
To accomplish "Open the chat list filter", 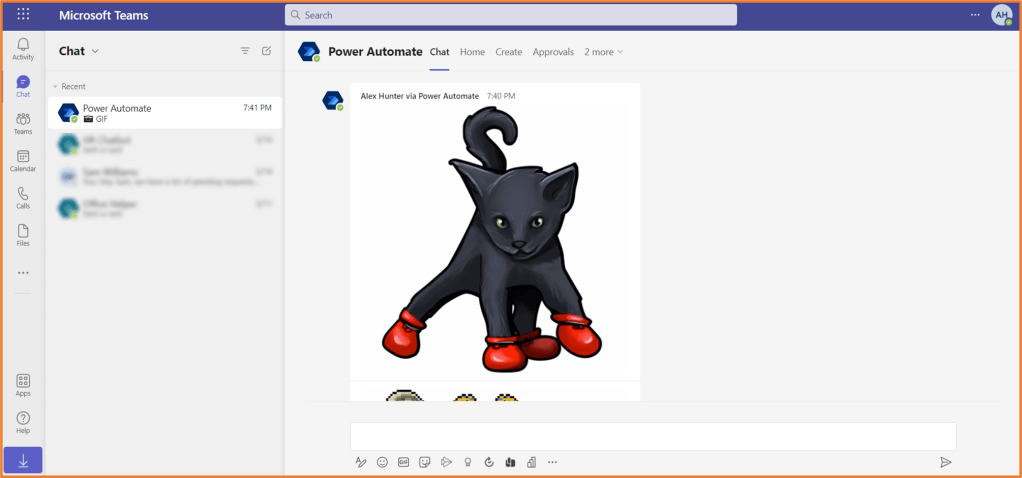I will tap(245, 51).
